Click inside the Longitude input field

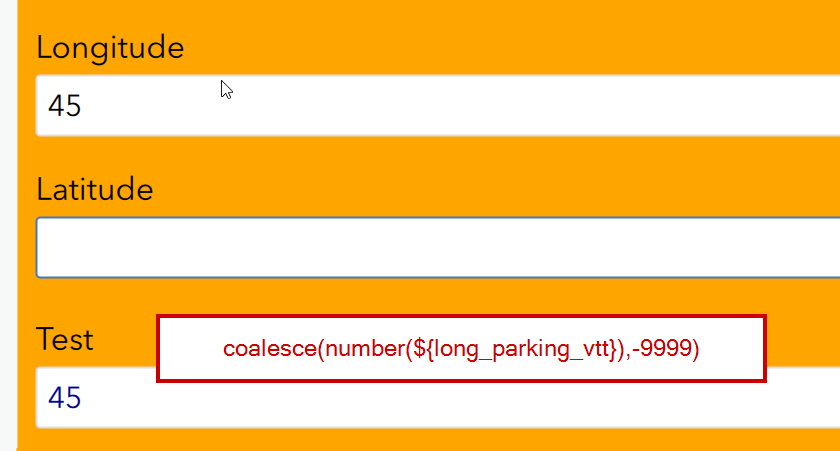tap(438, 106)
